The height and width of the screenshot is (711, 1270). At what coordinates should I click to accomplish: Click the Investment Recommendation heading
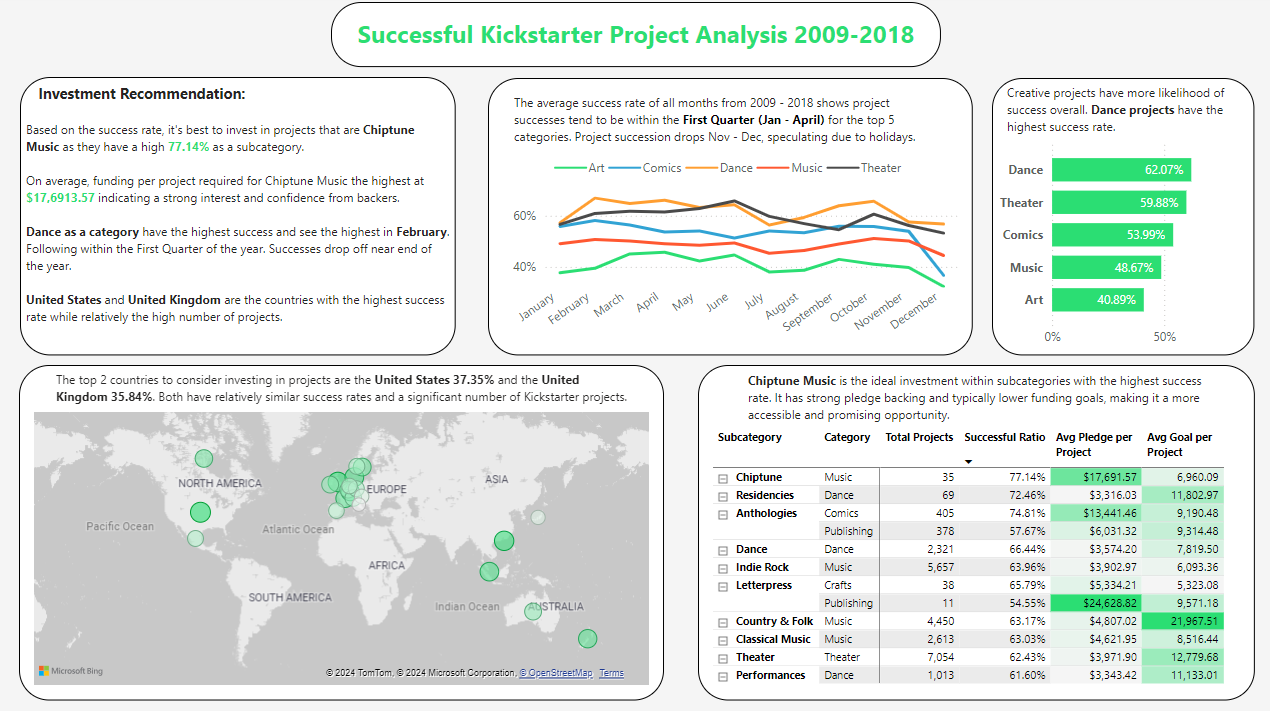coord(141,94)
